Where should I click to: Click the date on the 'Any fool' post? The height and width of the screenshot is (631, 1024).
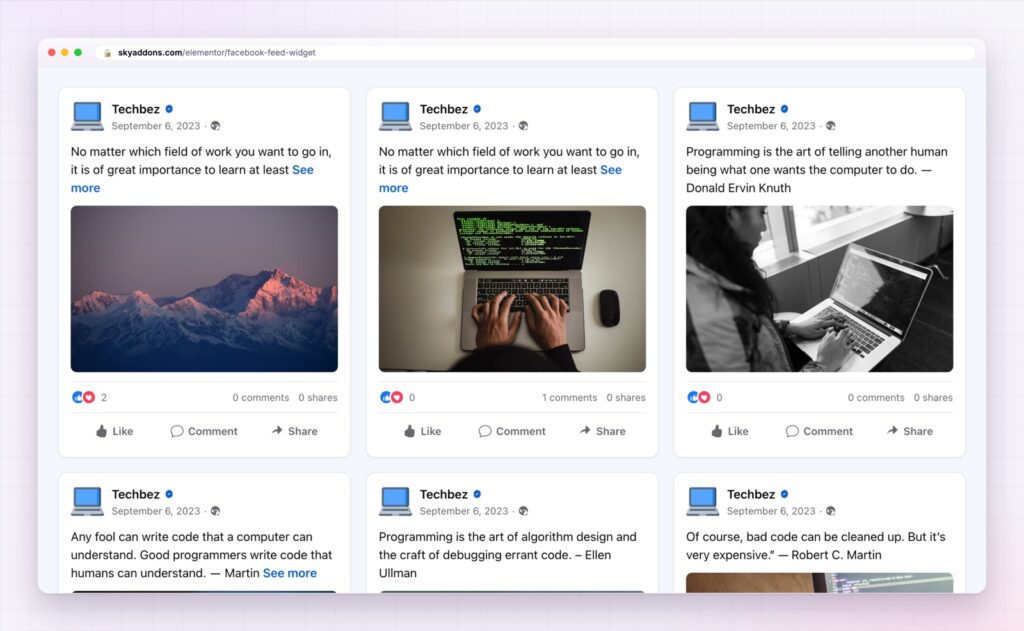click(x=155, y=511)
